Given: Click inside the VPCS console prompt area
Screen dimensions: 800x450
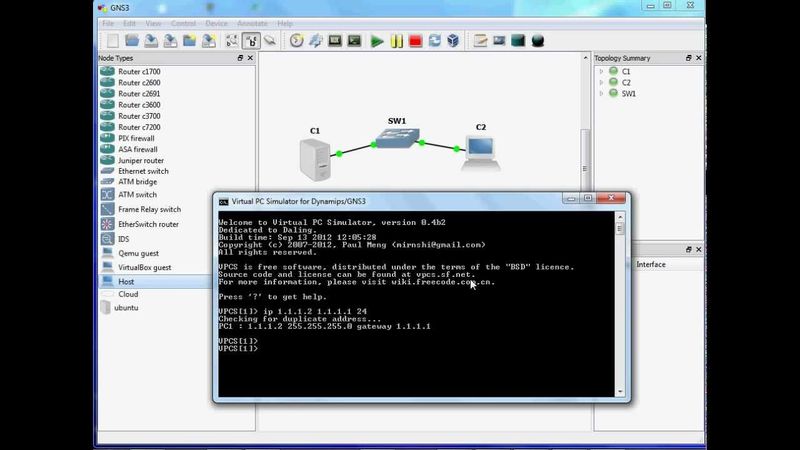Looking at the screenshot, I should coord(416,304).
